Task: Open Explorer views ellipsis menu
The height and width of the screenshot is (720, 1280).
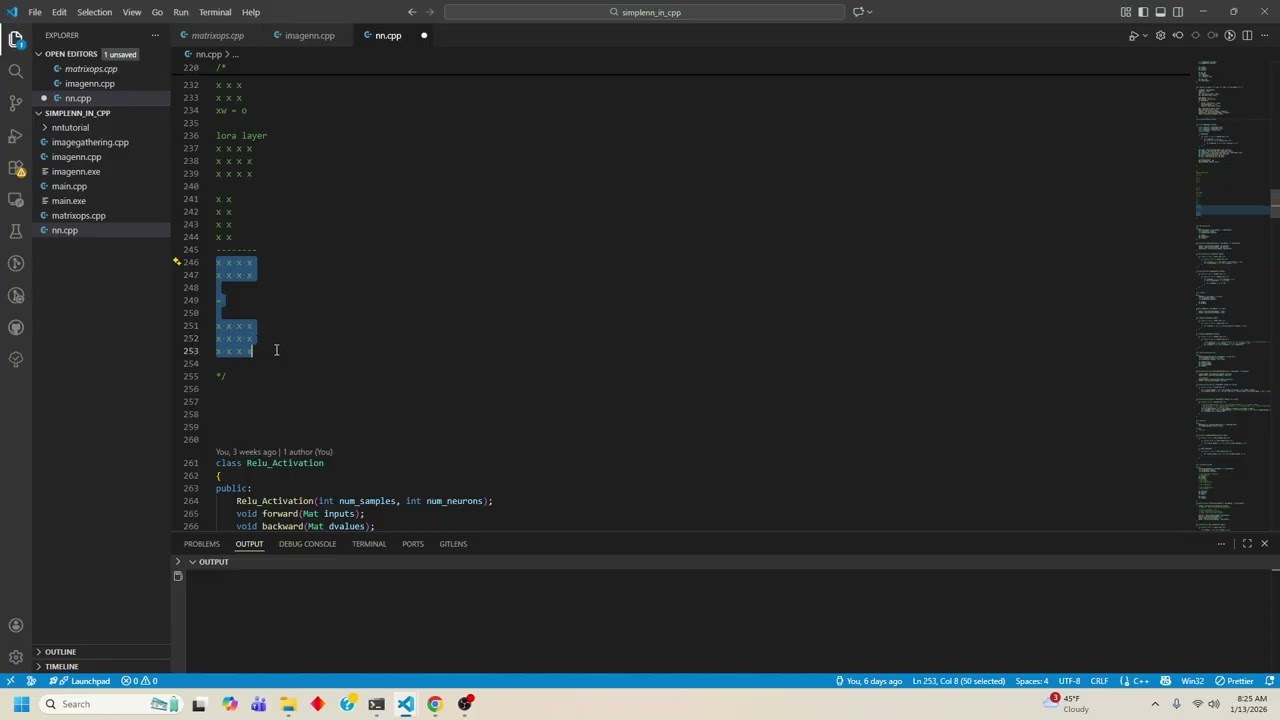Action: click(x=155, y=35)
